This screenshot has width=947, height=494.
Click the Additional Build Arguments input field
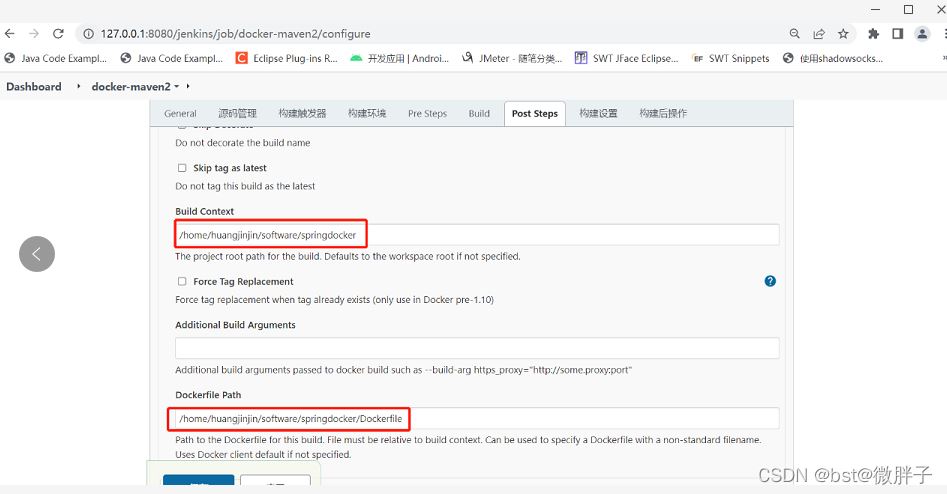[477, 348]
